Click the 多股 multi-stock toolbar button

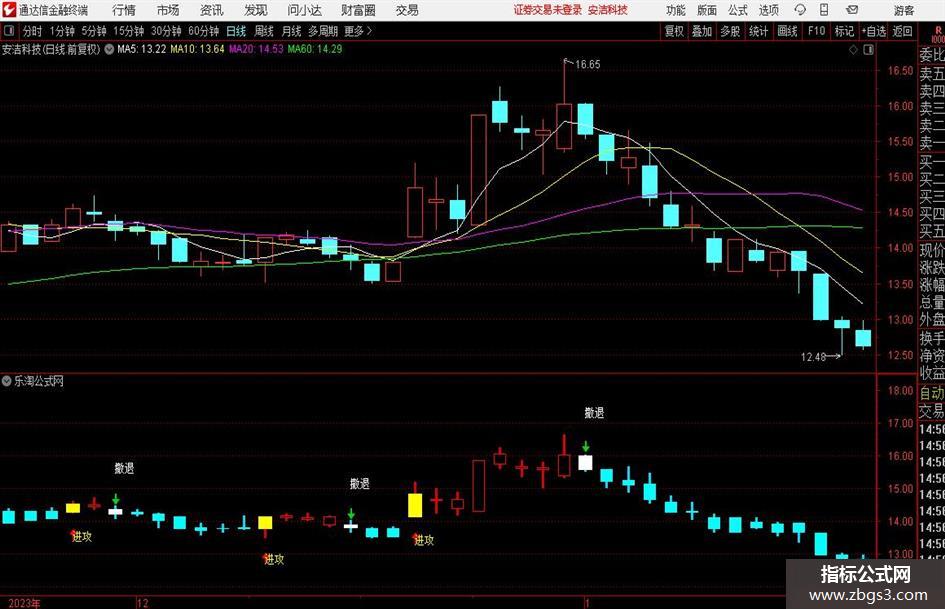point(730,31)
